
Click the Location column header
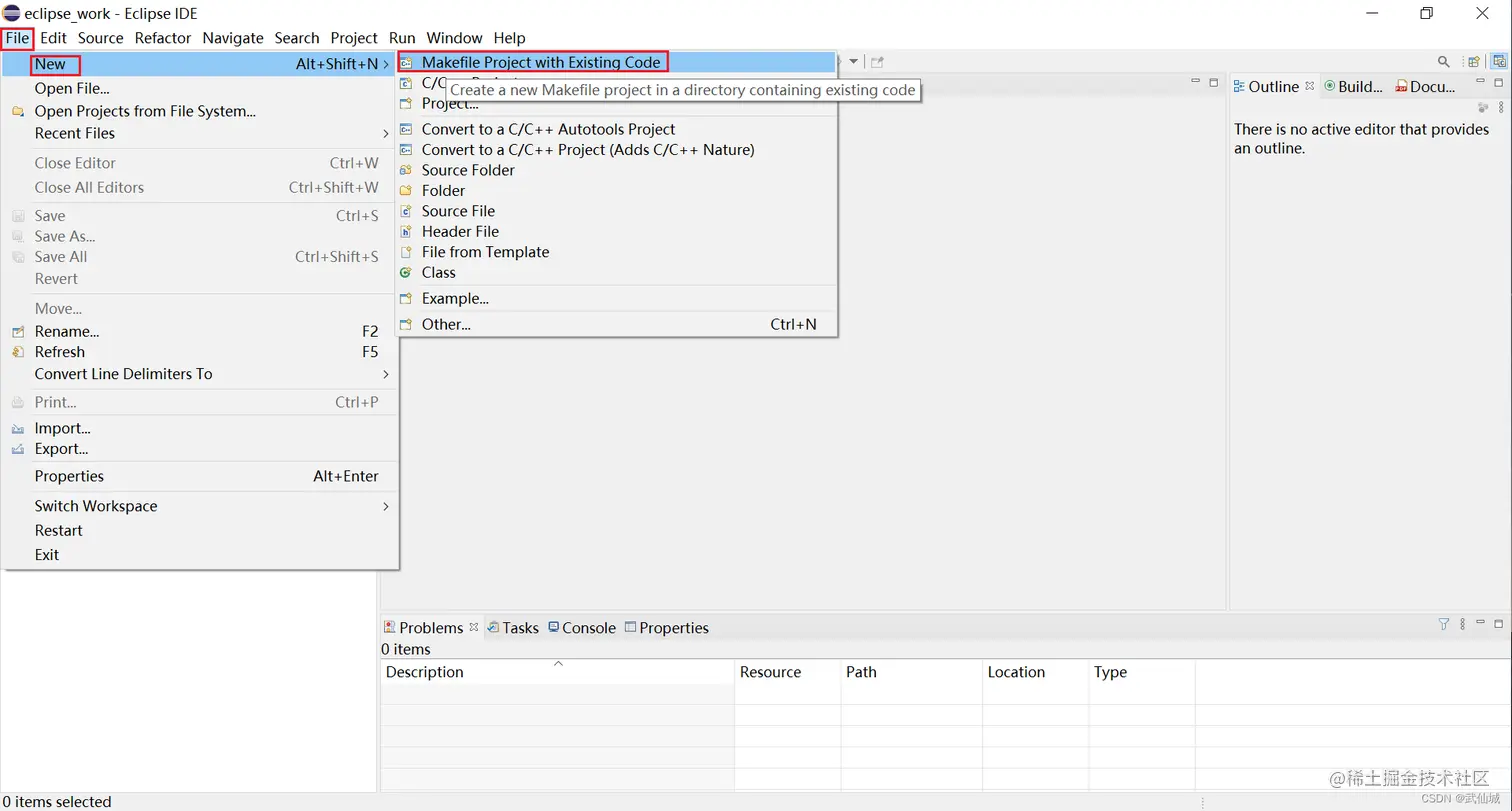click(x=1035, y=672)
